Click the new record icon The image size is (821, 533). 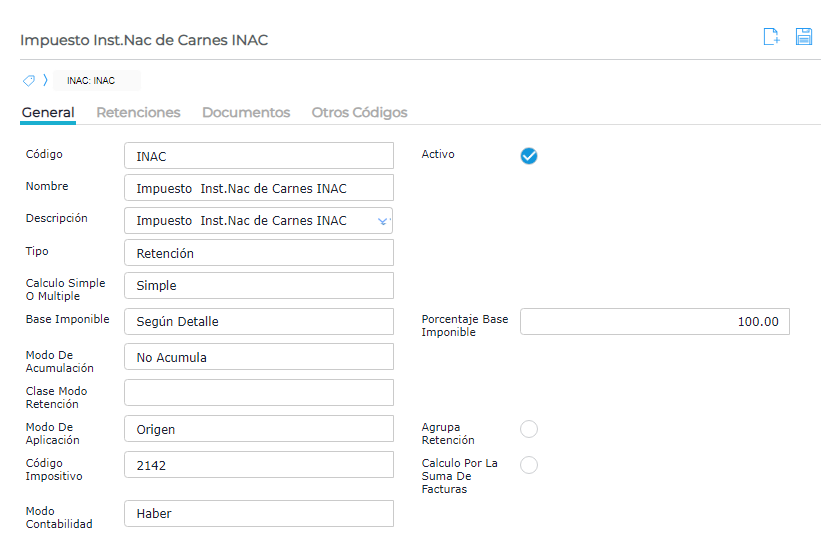tap(771, 37)
